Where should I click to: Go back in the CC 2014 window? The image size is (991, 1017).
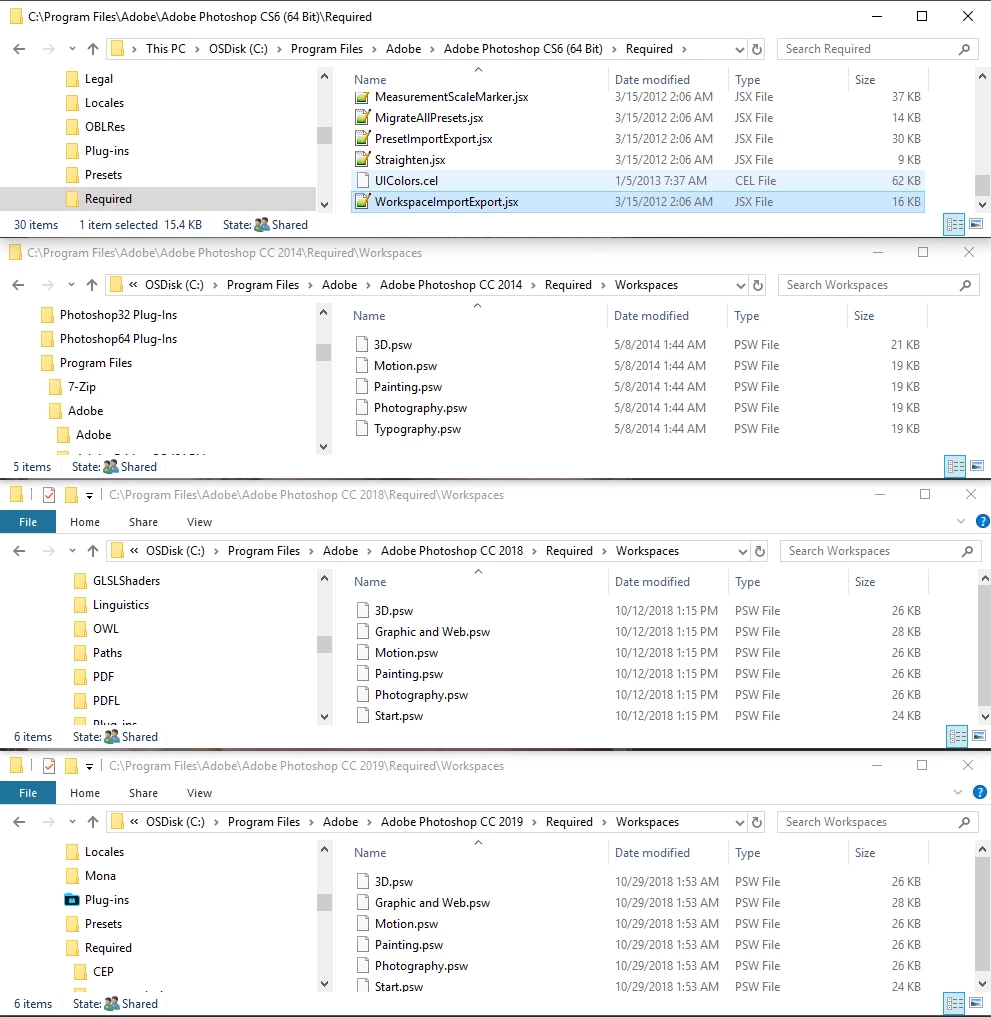coord(19,285)
